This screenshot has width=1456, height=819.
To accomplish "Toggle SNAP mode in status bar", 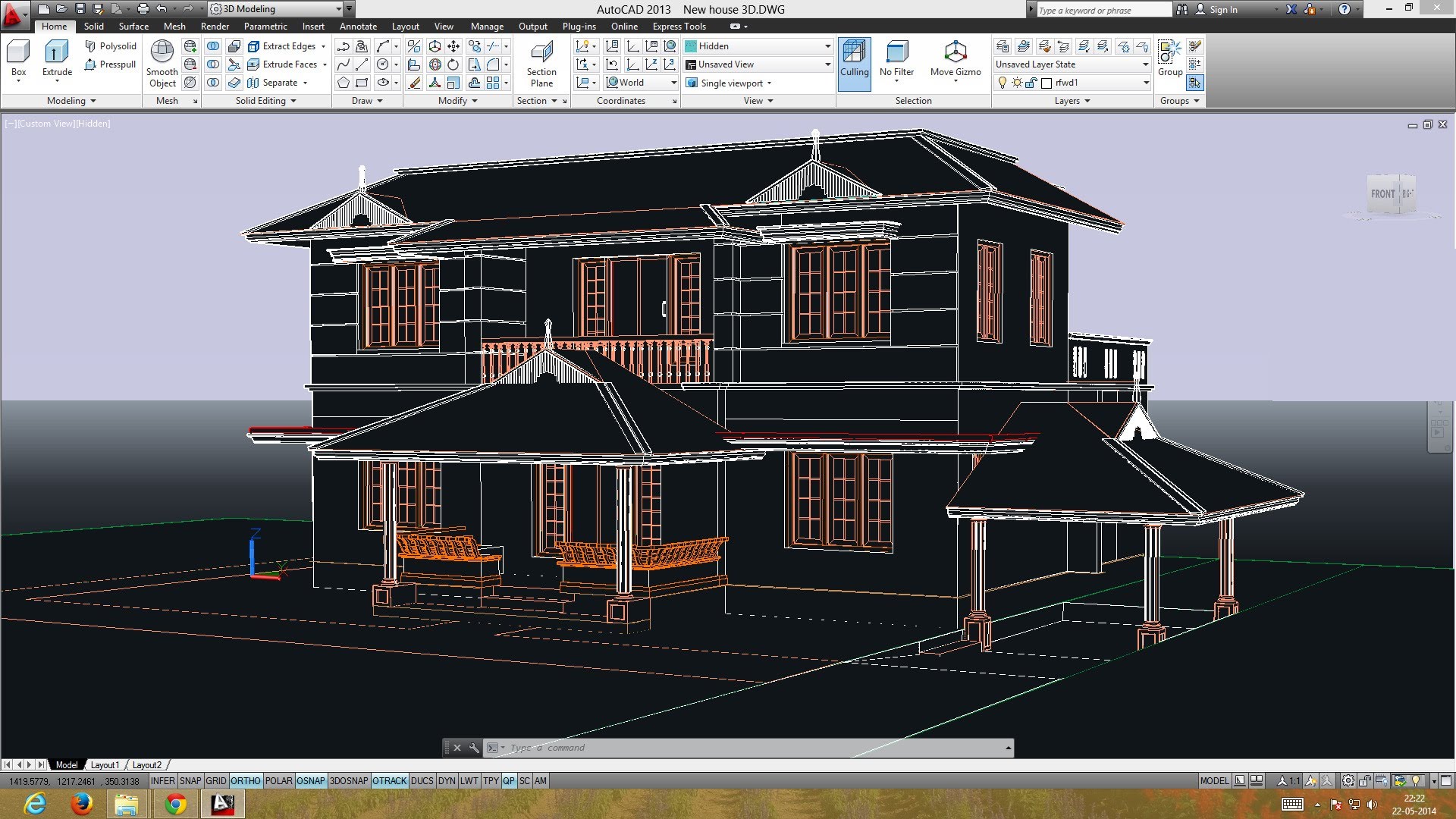I will coord(188,780).
